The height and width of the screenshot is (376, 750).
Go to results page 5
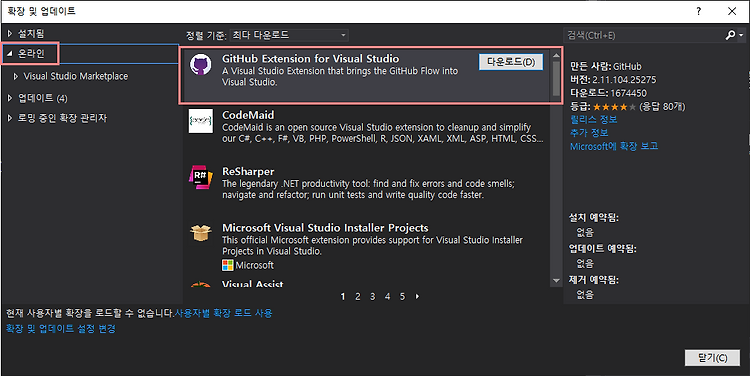pos(402,297)
